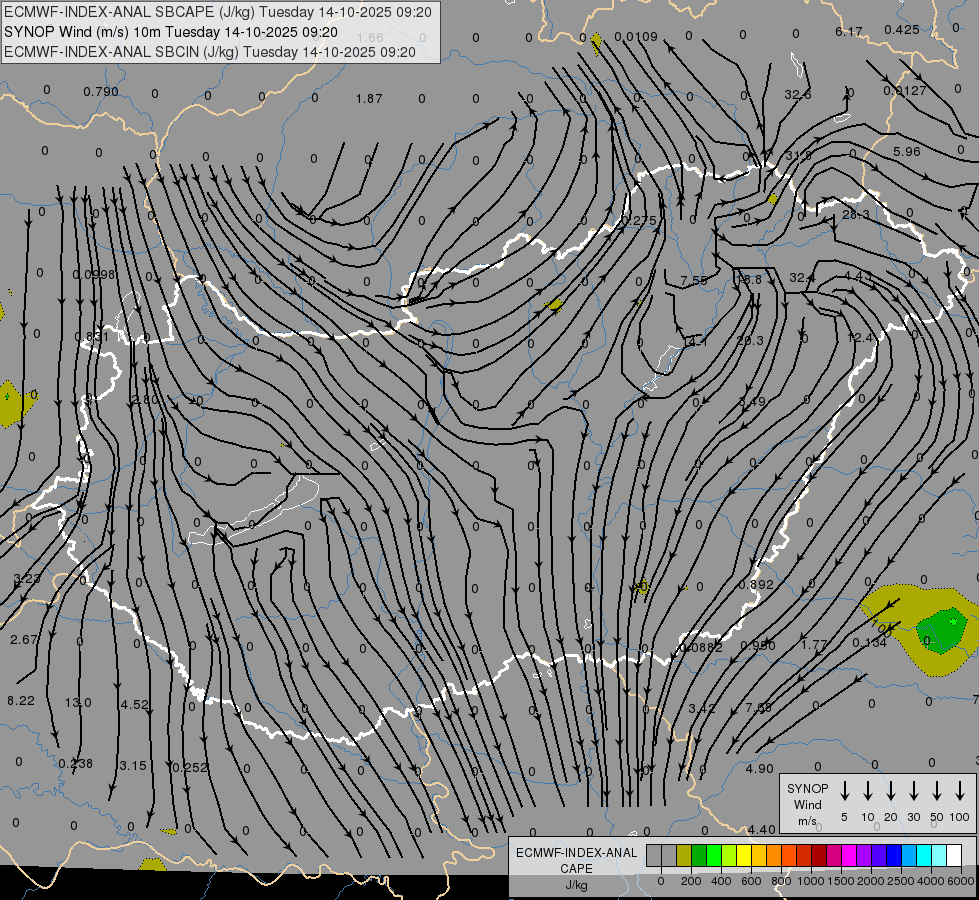Click the map value '3.42'
The height and width of the screenshot is (900, 979).
click(x=702, y=708)
